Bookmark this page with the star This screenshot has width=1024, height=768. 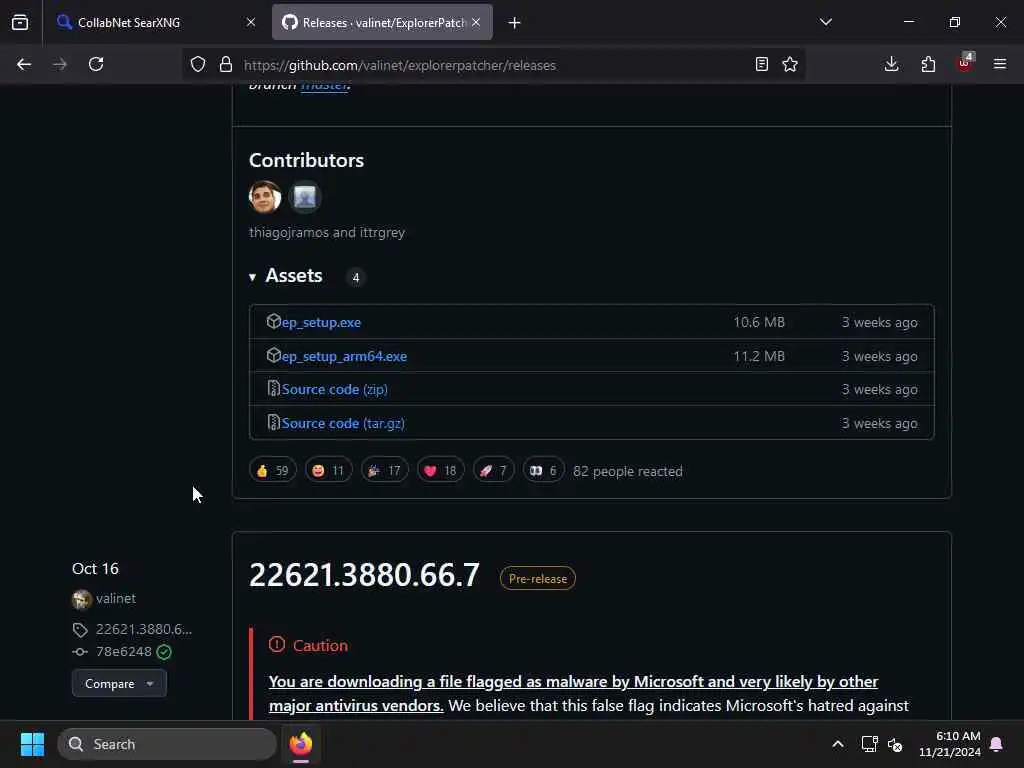[790, 65]
